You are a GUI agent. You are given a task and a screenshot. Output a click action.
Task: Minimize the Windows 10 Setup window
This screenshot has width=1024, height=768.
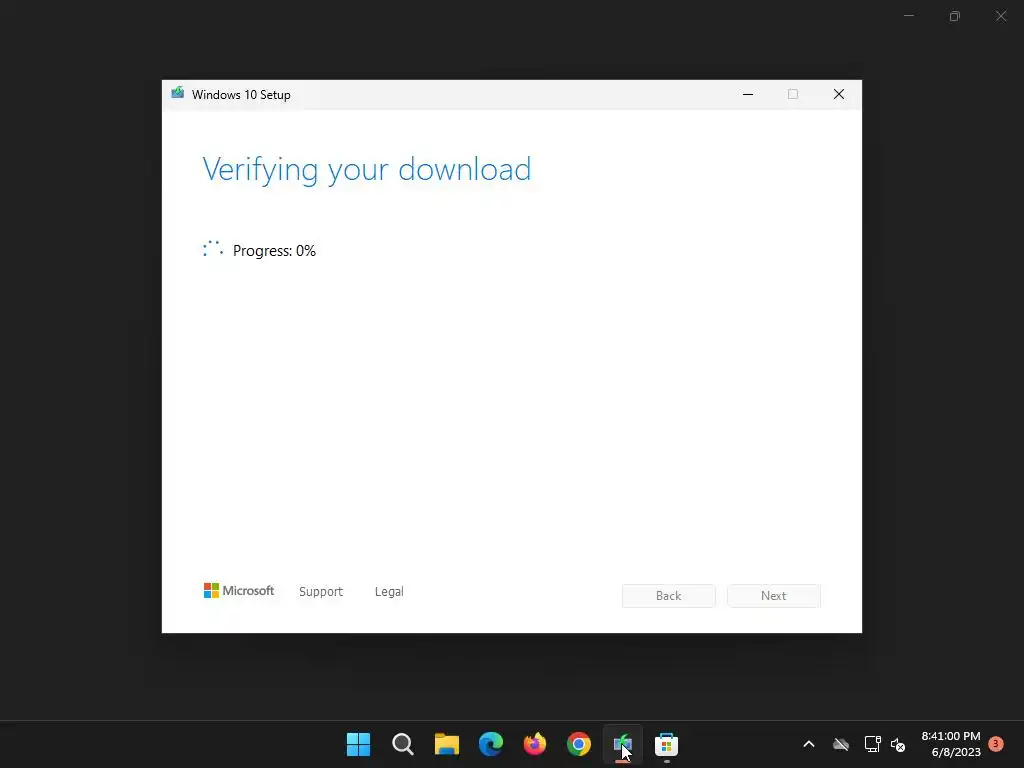point(748,95)
